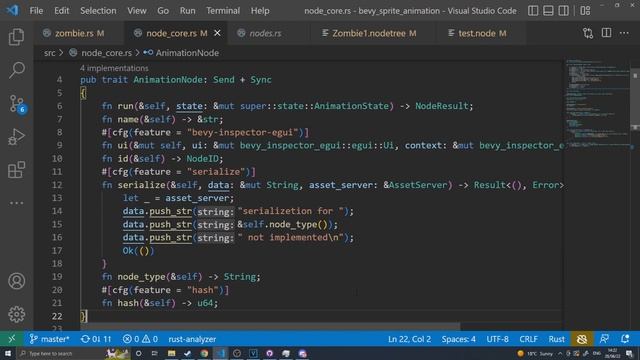
Task: Change indentation via Spaces: 4
Action: [458, 339]
